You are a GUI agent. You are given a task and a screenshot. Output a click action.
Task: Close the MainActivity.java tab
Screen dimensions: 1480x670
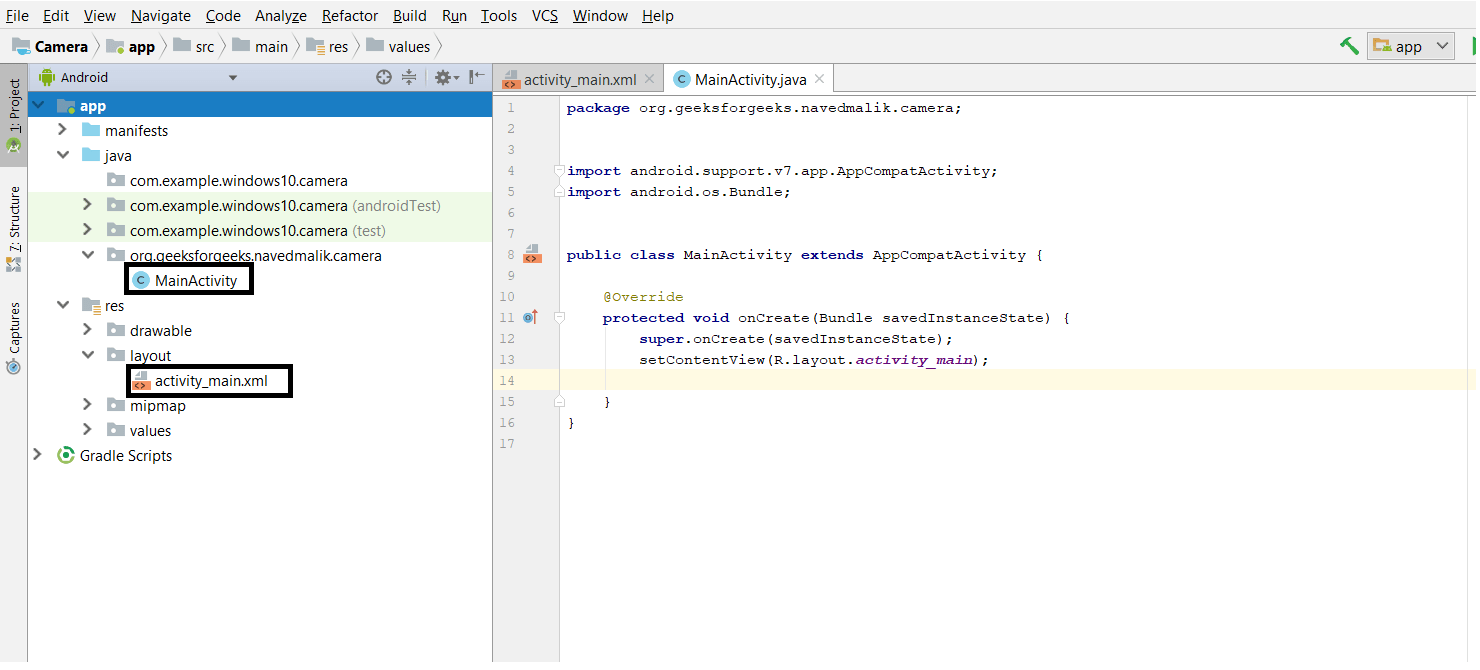(819, 79)
